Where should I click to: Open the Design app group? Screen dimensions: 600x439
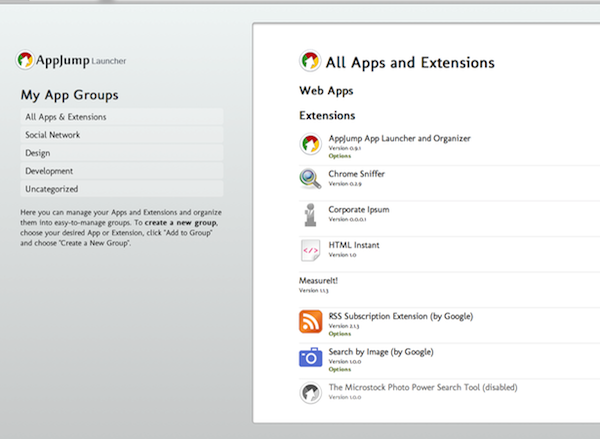[x=38, y=153]
